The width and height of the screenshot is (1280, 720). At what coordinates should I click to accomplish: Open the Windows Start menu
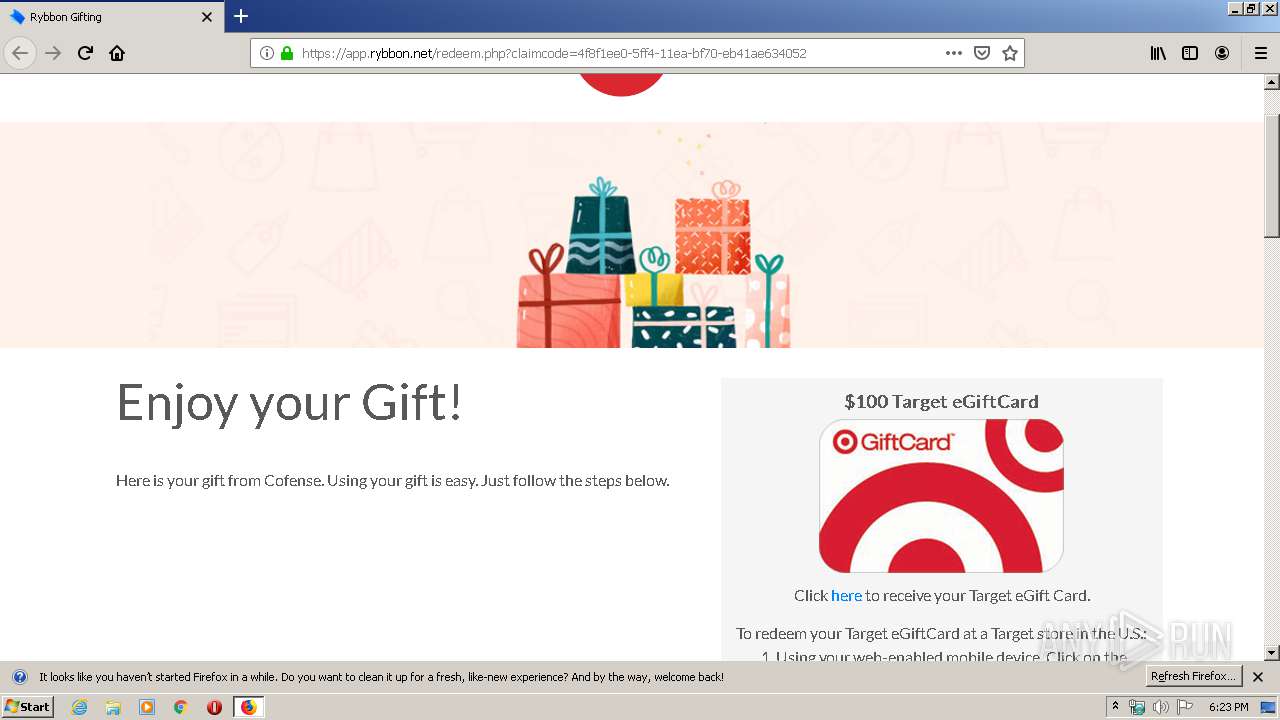27,706
